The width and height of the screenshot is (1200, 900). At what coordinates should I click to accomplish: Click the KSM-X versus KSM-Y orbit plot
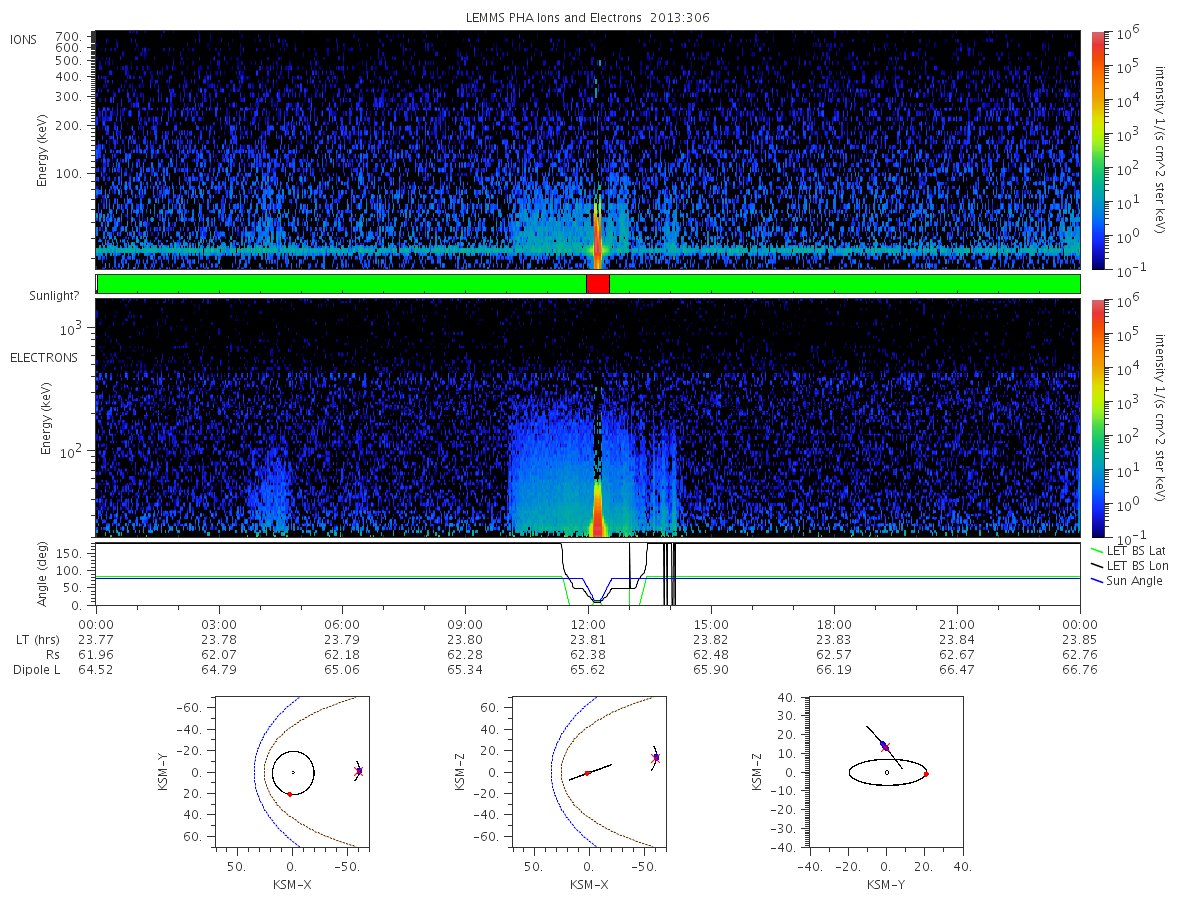[291, 772]
